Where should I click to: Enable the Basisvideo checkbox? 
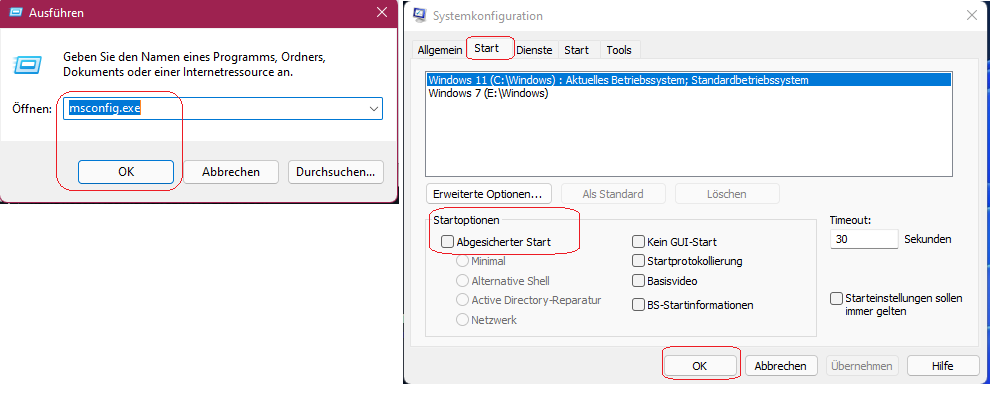[638, 281]
